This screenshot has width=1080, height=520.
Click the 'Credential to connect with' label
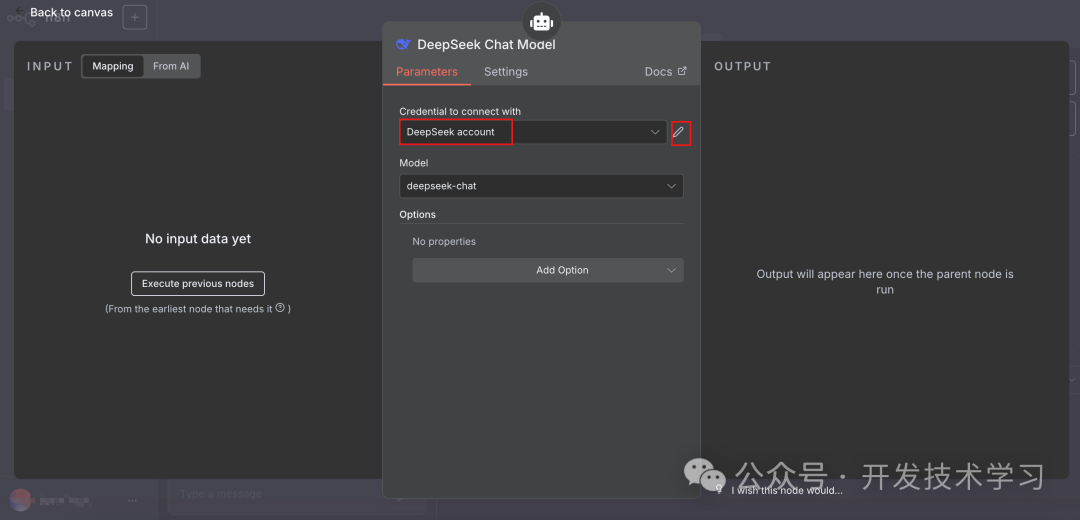(x=460, y=112)
